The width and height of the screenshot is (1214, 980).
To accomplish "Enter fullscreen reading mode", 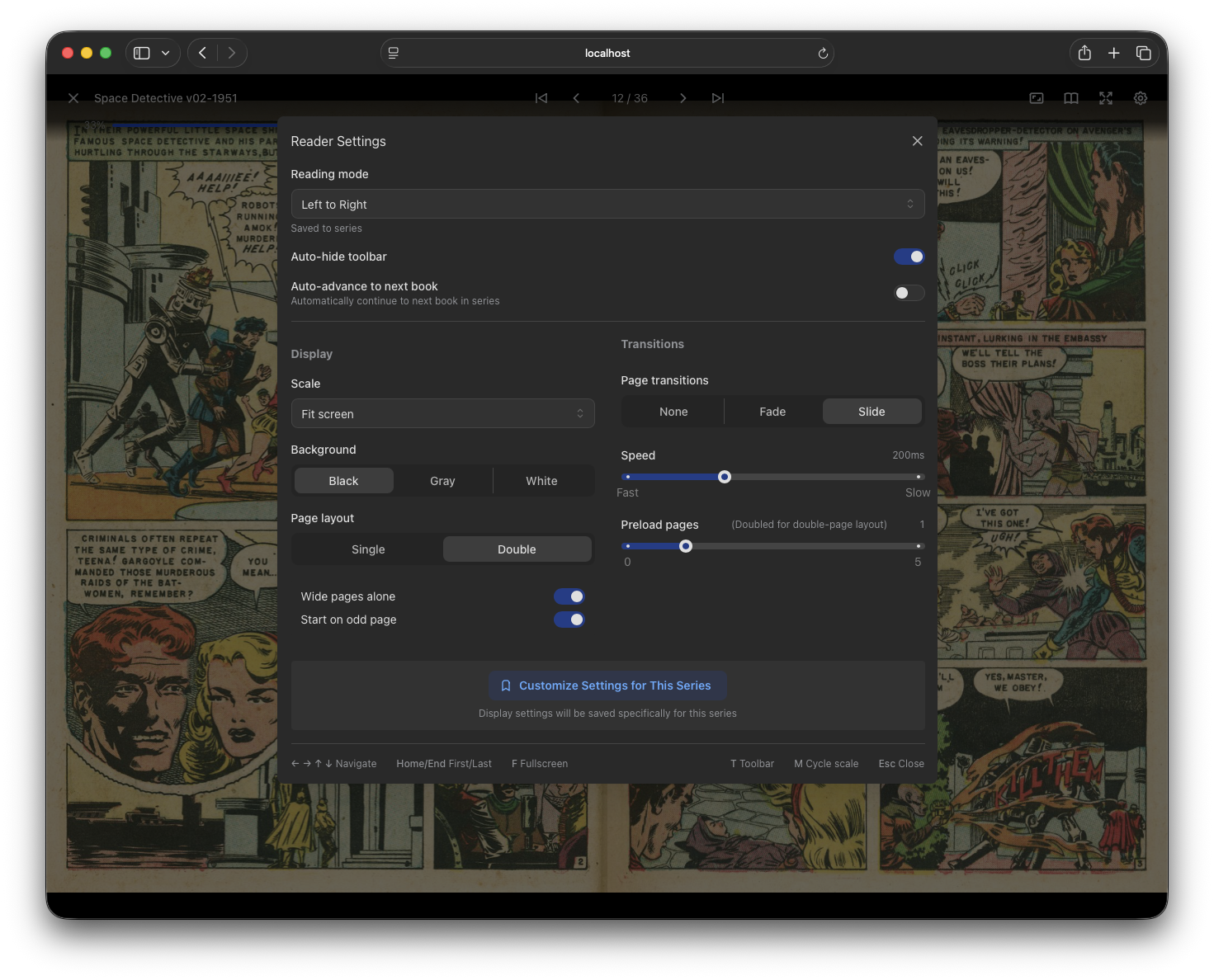I will click(x=1106, y=98).
